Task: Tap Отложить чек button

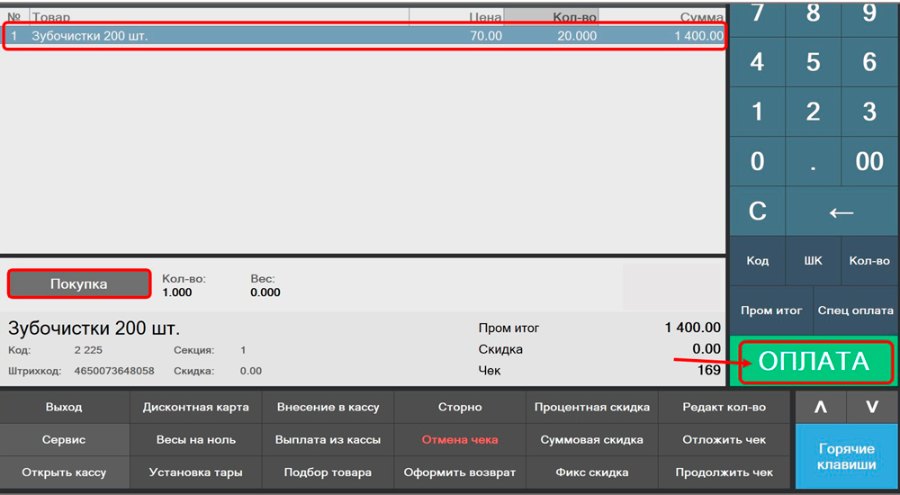Action: [724, 440]
